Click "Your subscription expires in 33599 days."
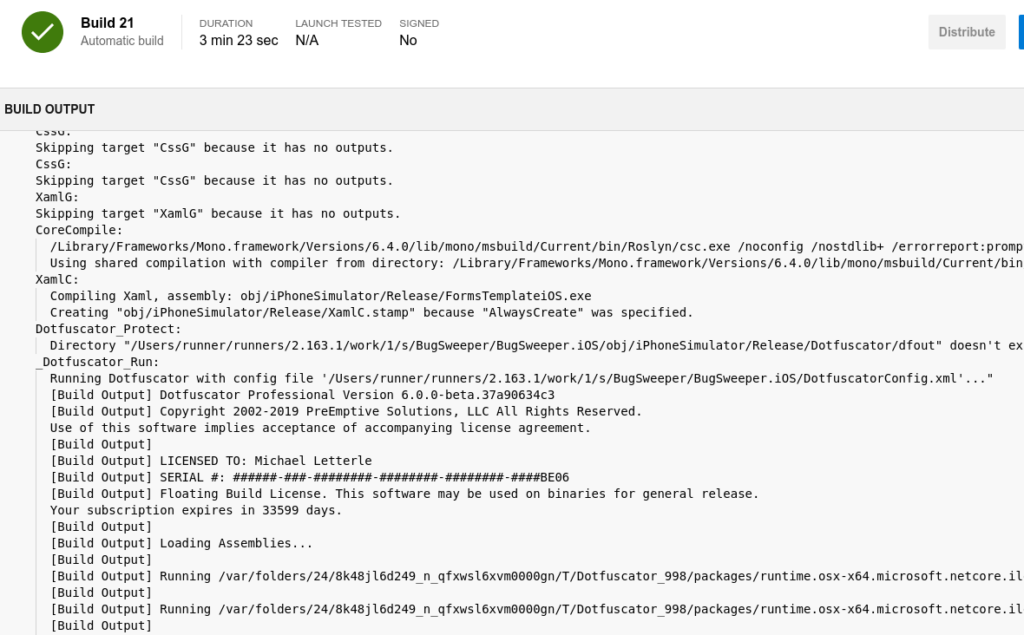The width and height of the screenshot is (1024, 635). pos(196,510)
